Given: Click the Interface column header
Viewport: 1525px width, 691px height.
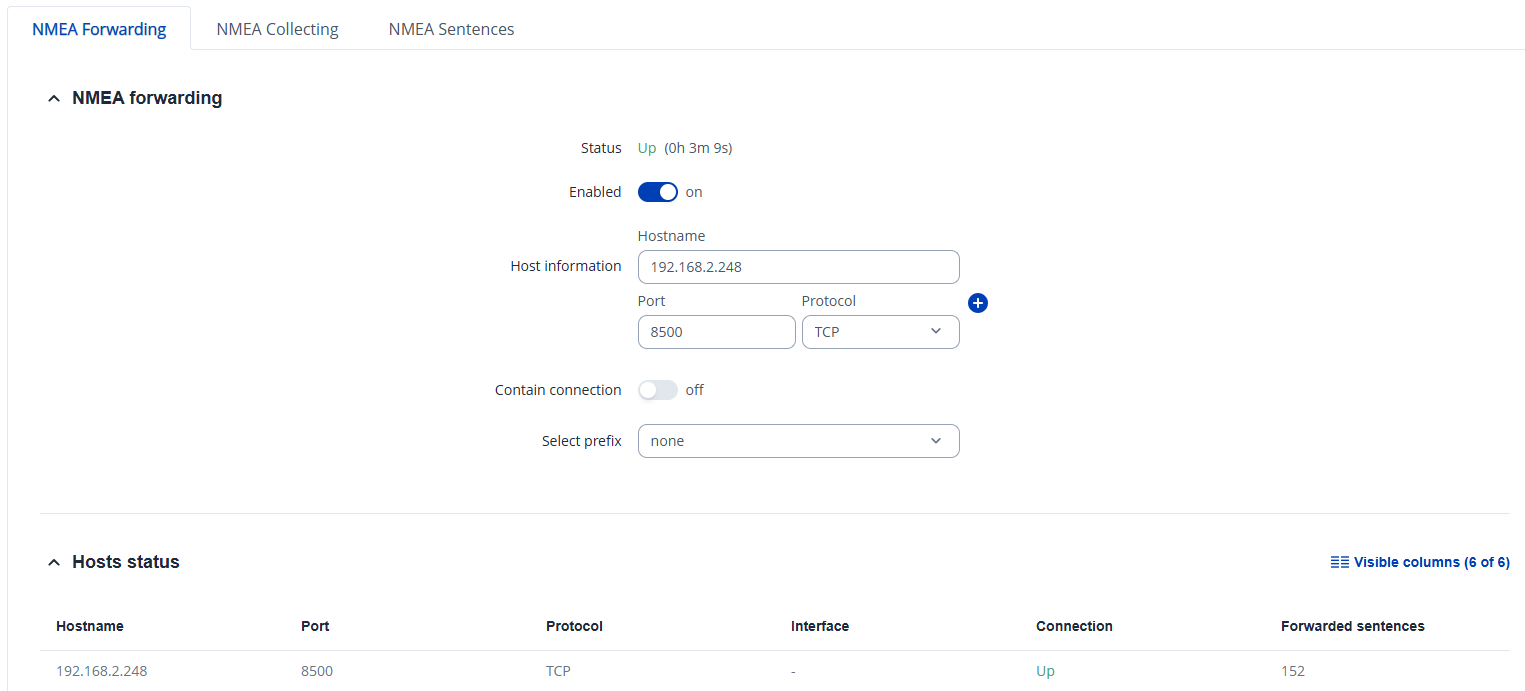Looking at the screenshot, I should 819,626.
